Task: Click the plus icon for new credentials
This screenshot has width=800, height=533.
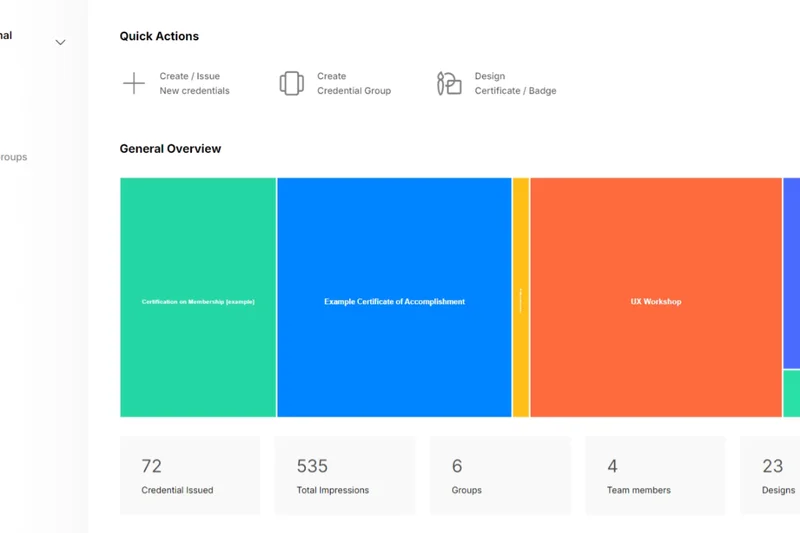Action: (134, 83)
